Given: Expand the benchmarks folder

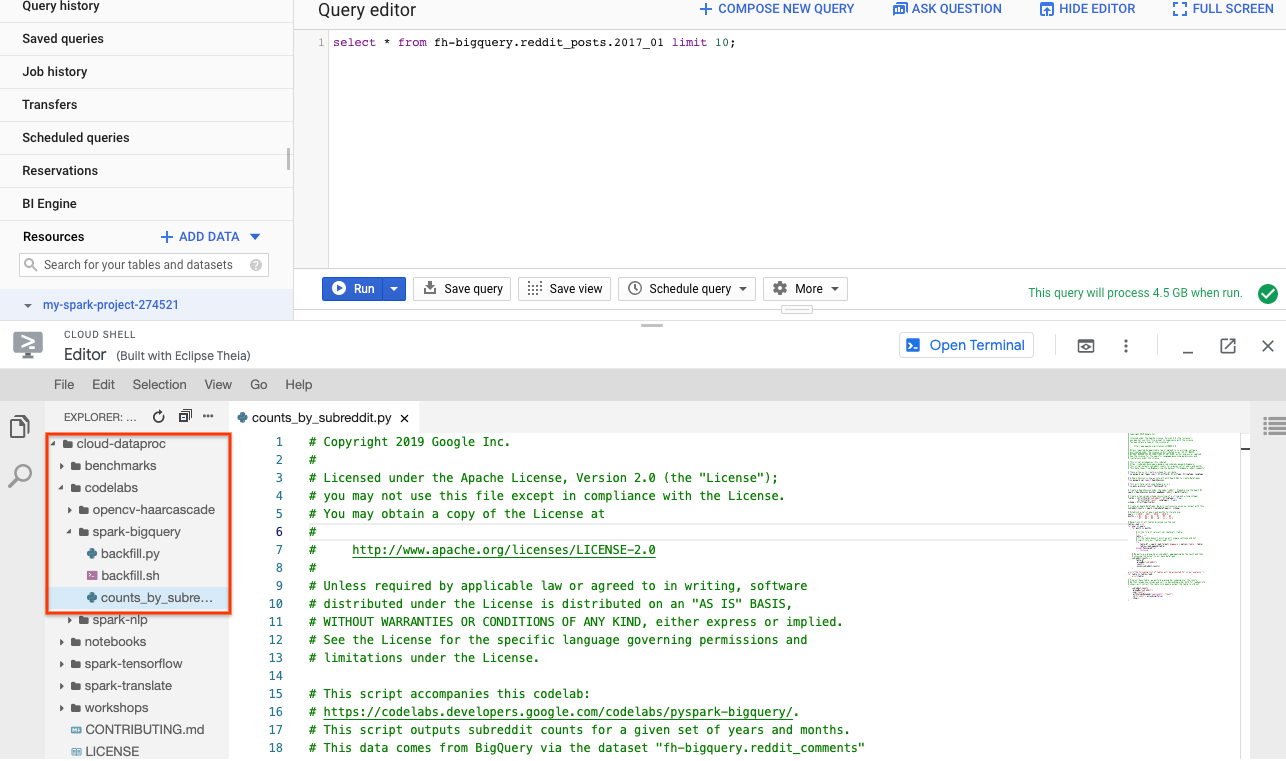Looking at the screenshot, I should (x=62, y=466).
